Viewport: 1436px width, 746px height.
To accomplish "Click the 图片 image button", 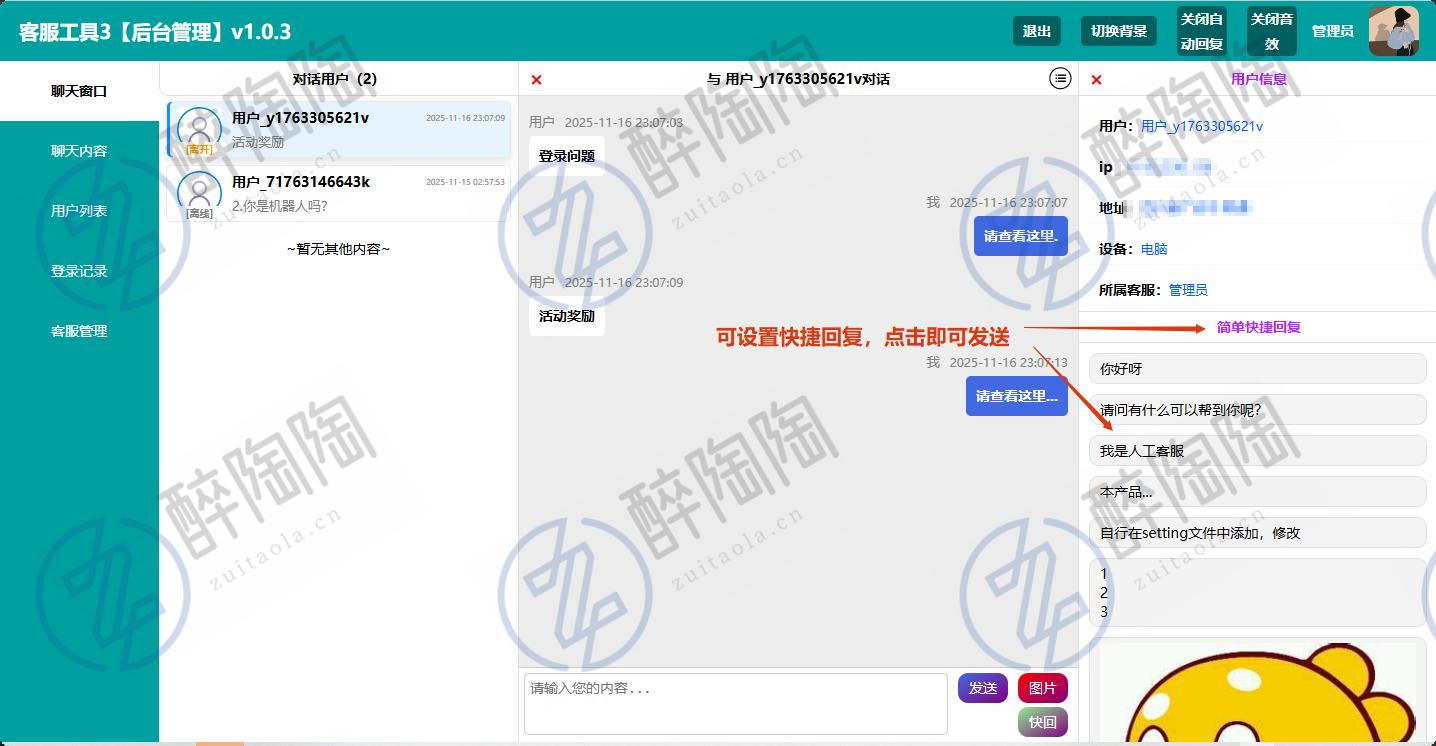I will click(1042, 688).
